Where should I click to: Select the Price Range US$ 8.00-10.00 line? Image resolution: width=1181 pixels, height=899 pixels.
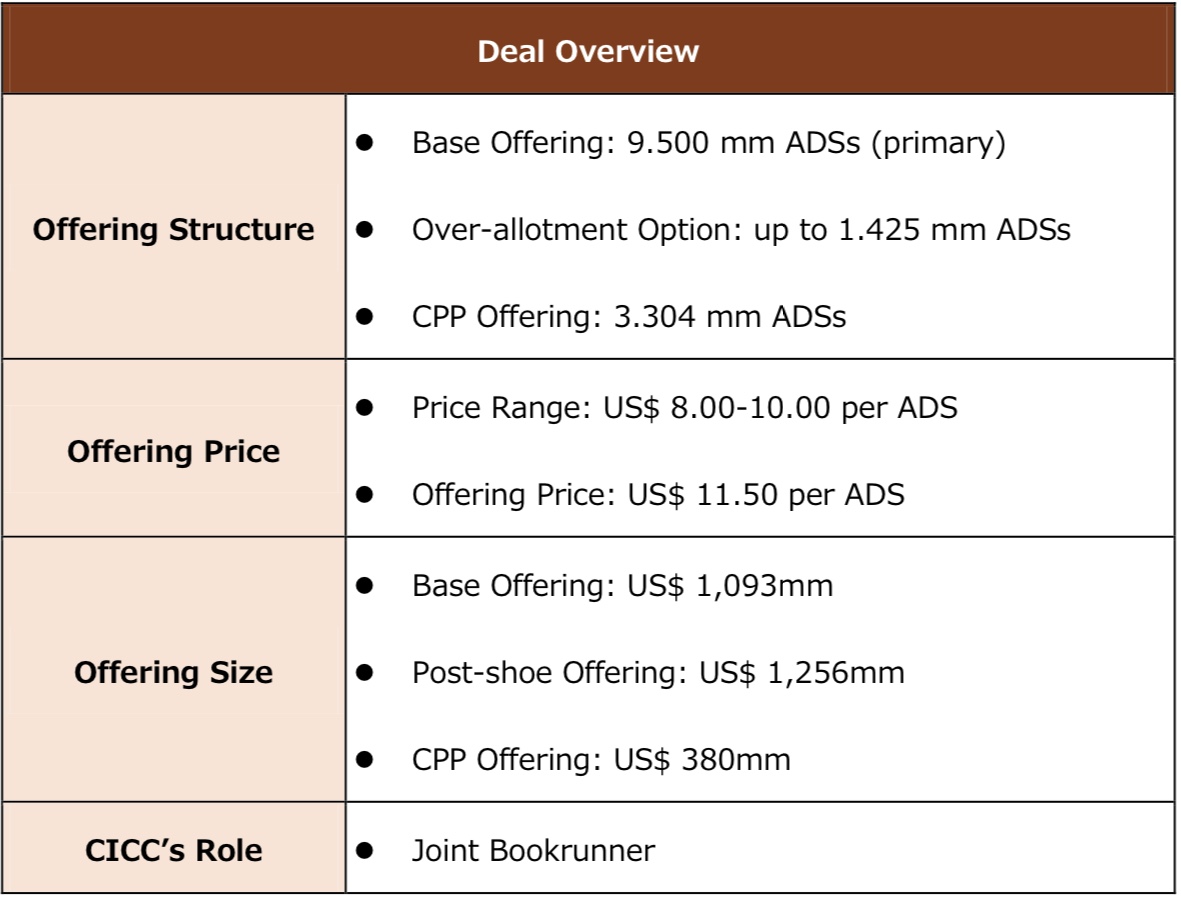(685, 407)
